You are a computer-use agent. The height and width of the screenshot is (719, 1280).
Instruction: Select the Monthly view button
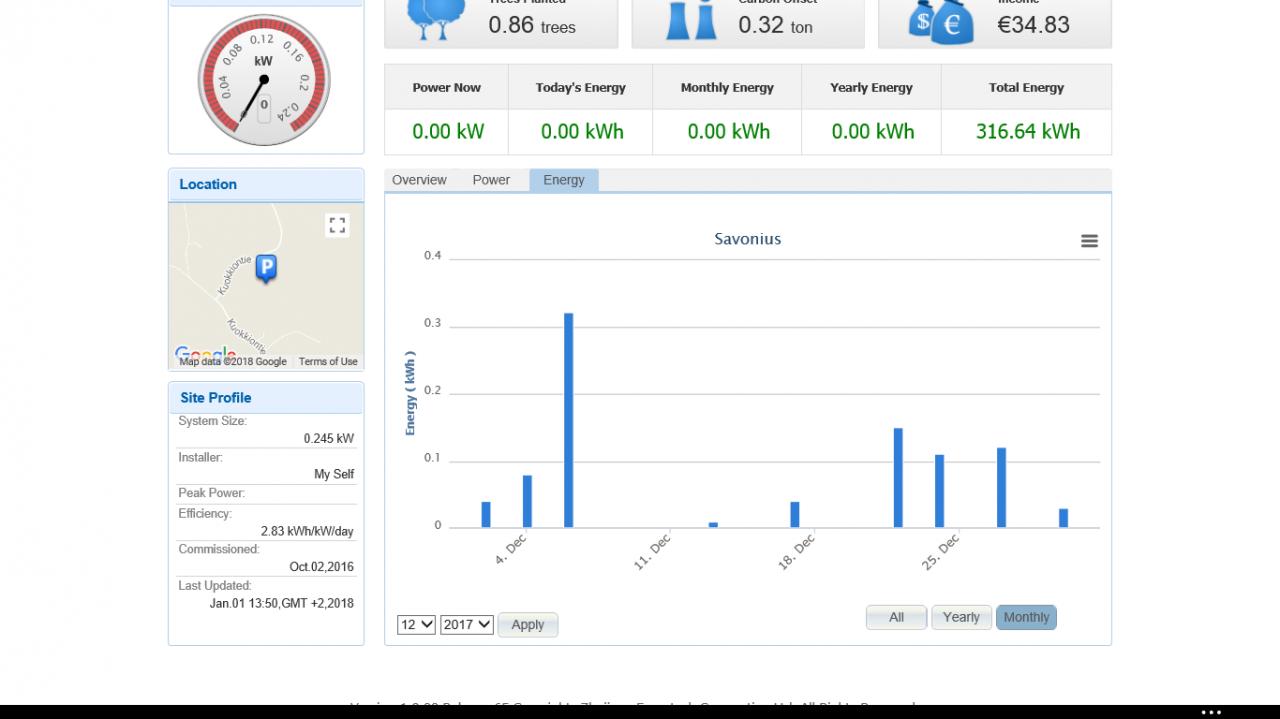point(1026,617)
